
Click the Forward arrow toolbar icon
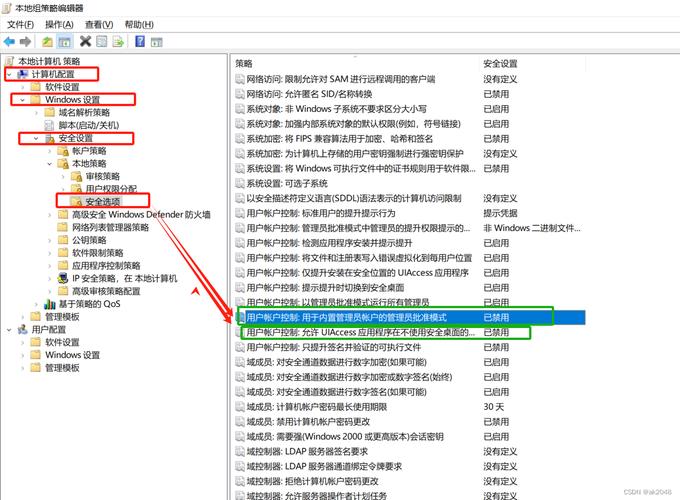26,42
